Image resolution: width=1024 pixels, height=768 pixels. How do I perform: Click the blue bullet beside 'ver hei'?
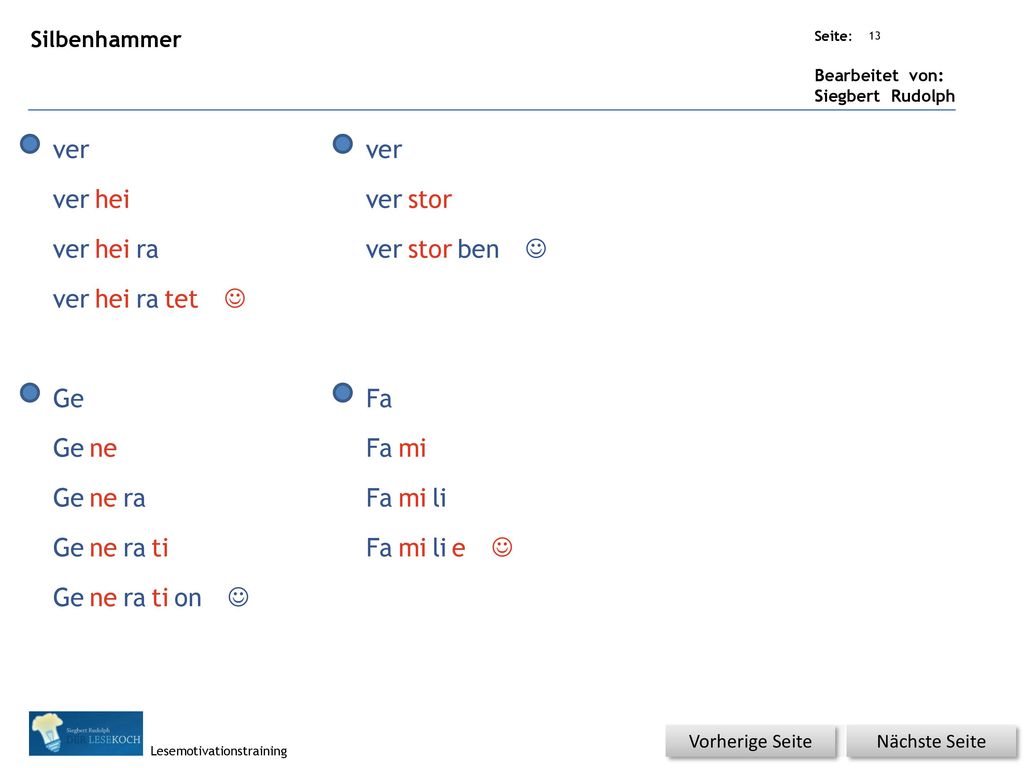click(30, 144)
